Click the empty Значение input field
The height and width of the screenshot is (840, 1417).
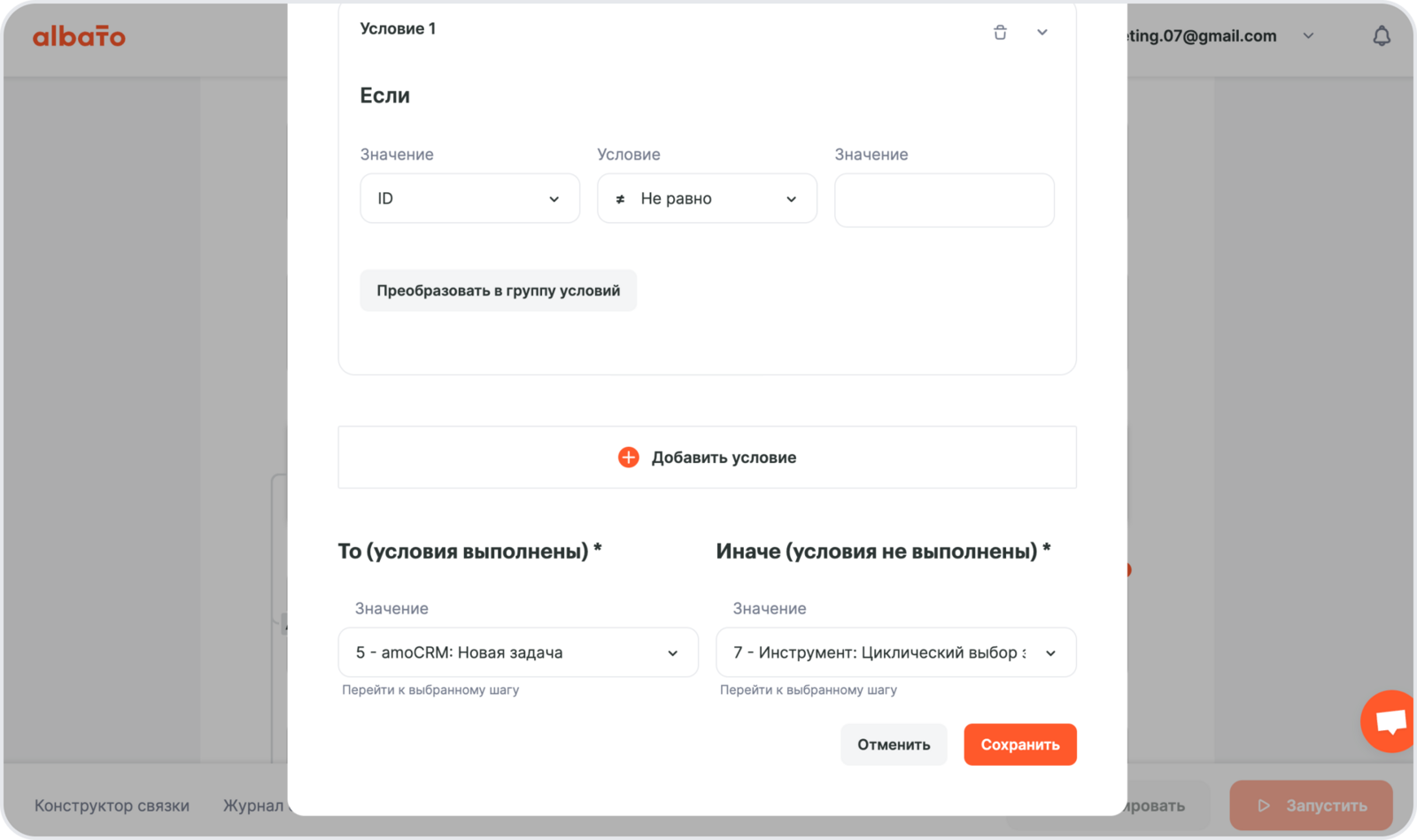pos(944,201)
